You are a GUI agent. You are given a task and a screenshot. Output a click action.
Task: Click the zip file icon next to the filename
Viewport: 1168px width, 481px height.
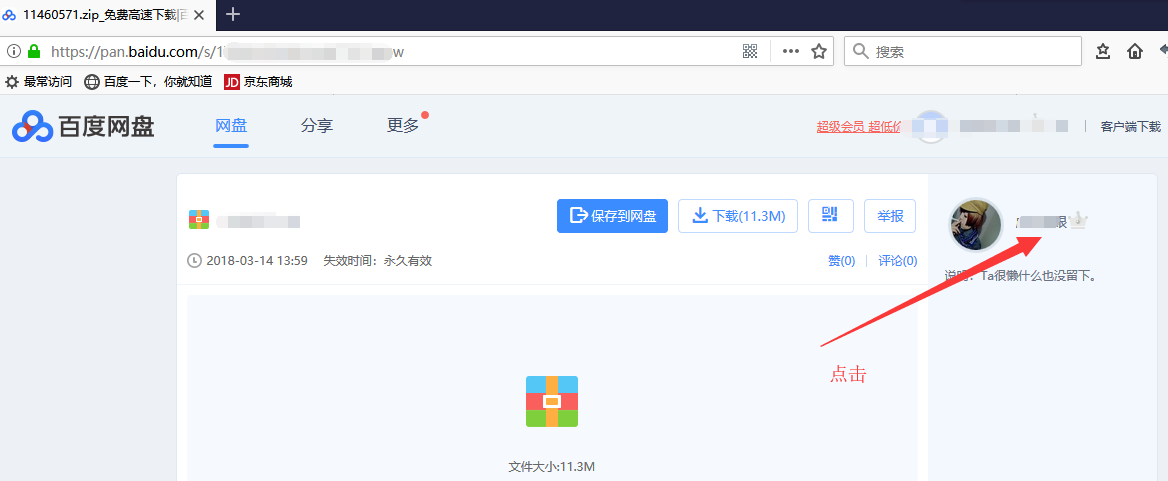199,220
